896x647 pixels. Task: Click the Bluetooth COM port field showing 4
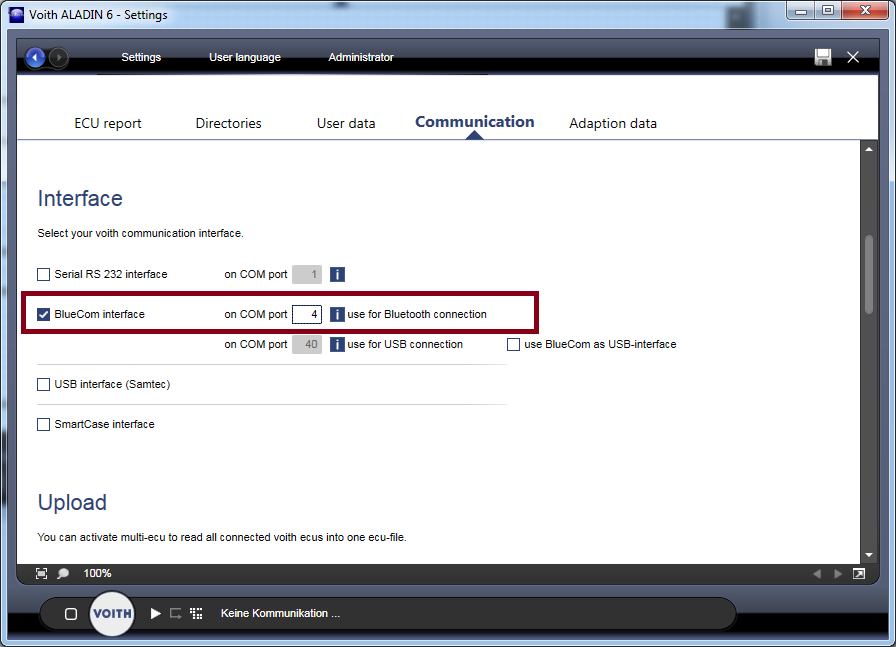click(x=307, y=314)
